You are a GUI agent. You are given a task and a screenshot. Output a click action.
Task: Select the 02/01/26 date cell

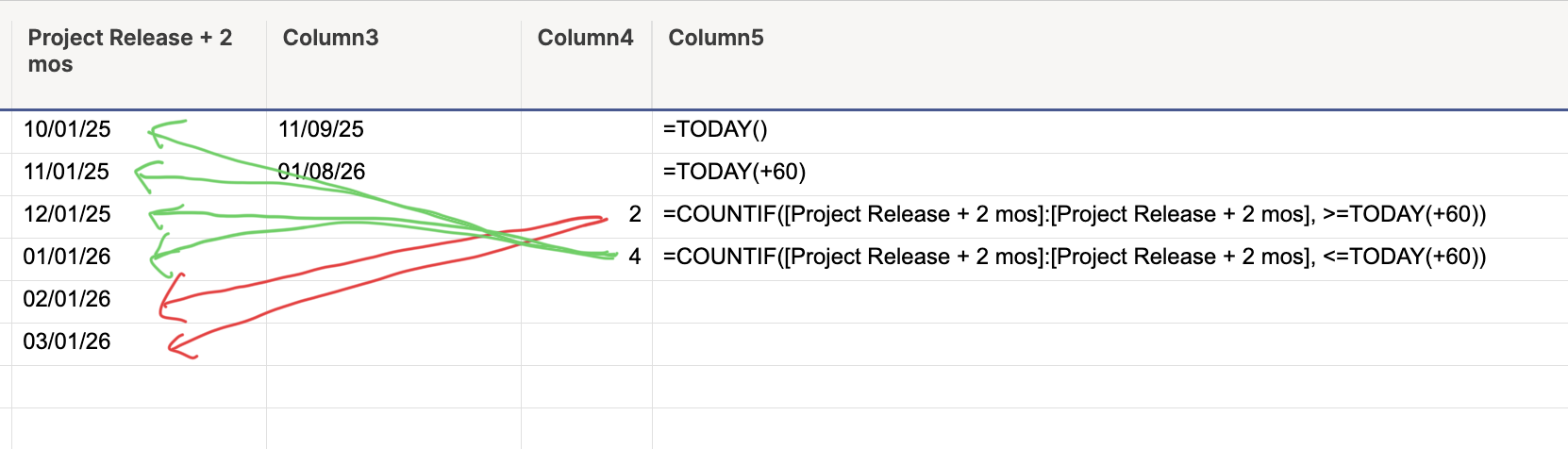[67, 299]
